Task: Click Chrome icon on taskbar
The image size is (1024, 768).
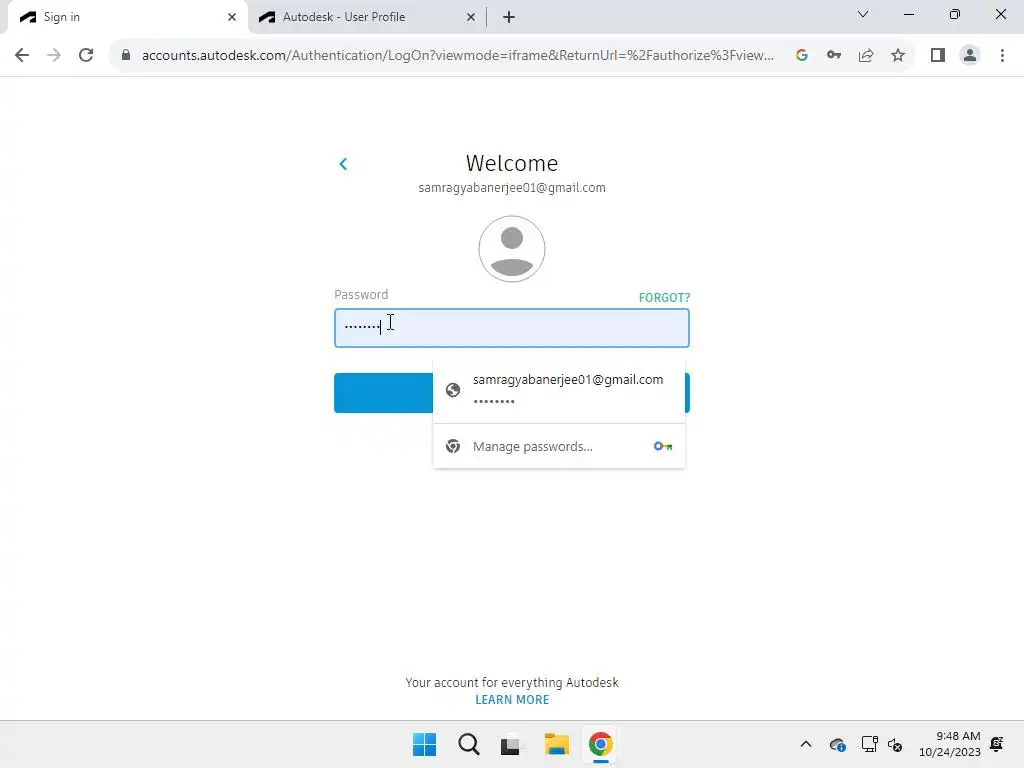Action: click(600, 744)
